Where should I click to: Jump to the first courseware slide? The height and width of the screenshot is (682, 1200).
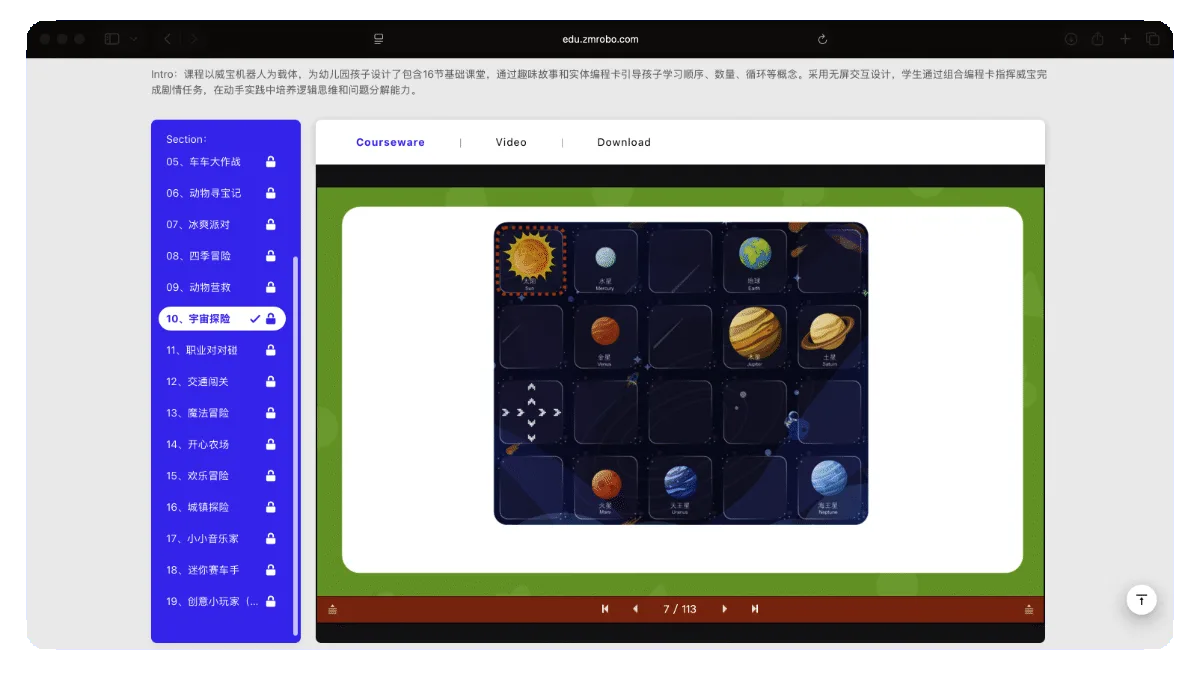point(605,609)
